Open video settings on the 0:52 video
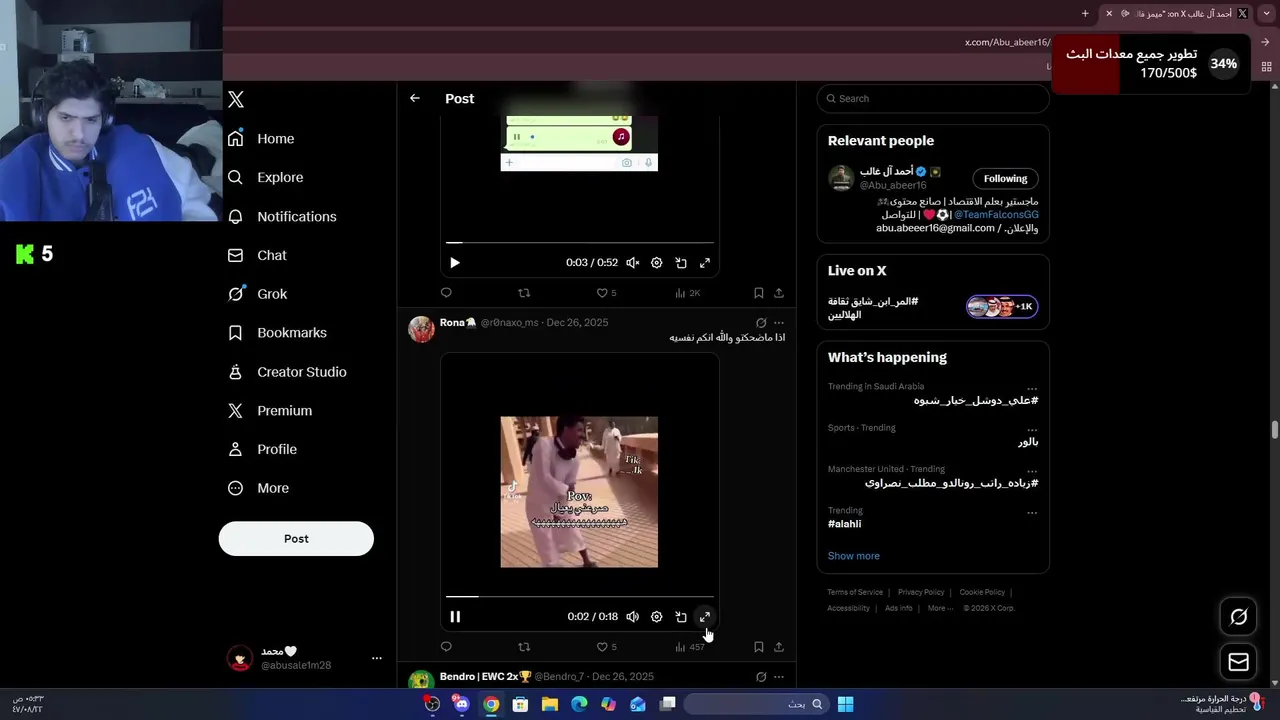The height and width of the screenshot is (720, 1280). pos(657,263)
